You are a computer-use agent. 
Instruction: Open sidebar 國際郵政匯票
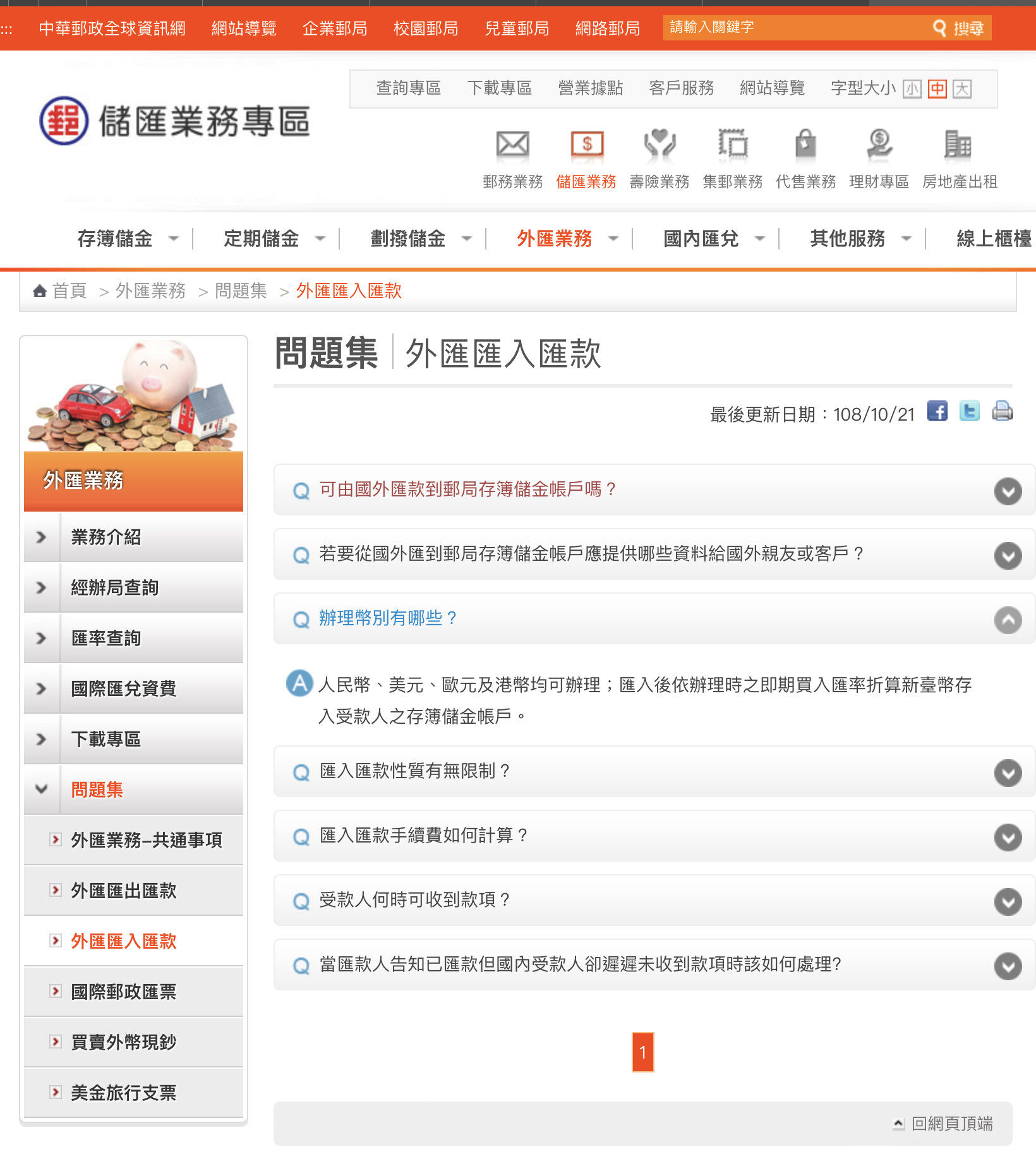coord(133,992)
